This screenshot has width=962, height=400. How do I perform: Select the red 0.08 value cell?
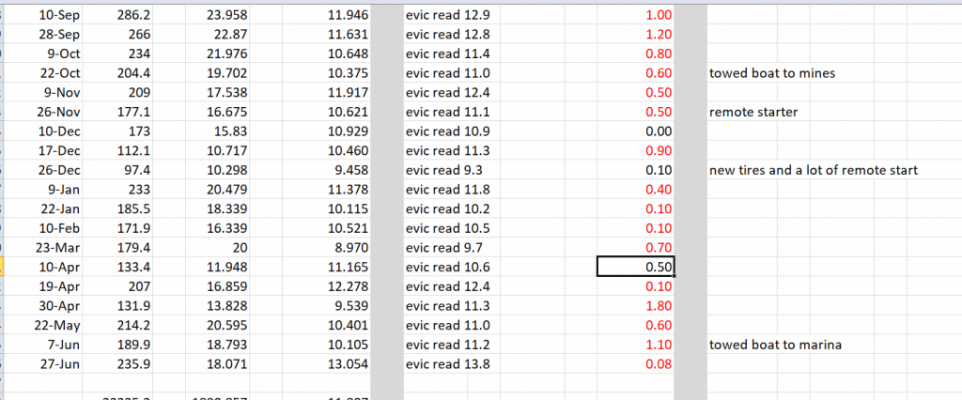tap(636, 364)
